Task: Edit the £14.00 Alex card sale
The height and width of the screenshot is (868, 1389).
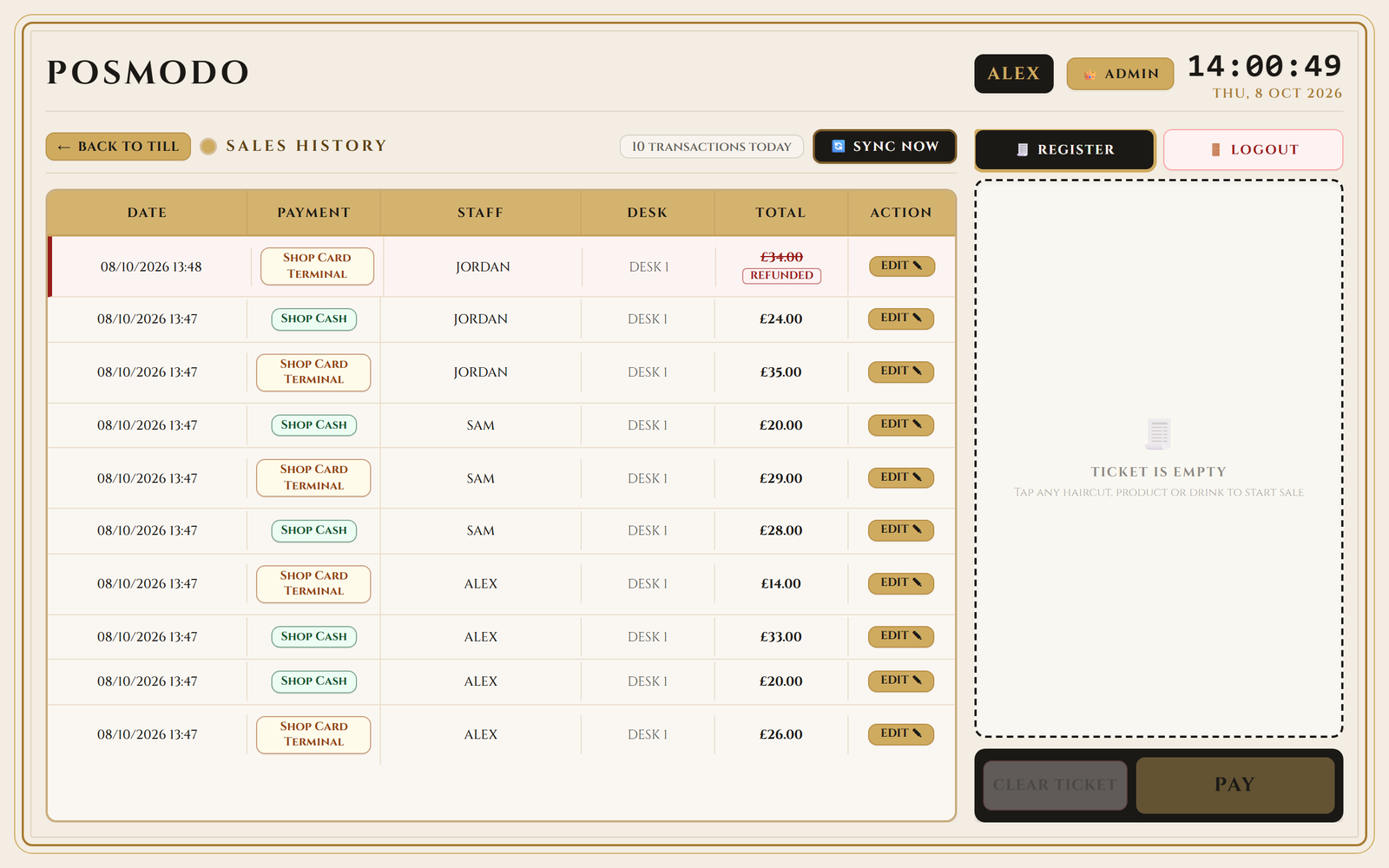Action: 901,583
